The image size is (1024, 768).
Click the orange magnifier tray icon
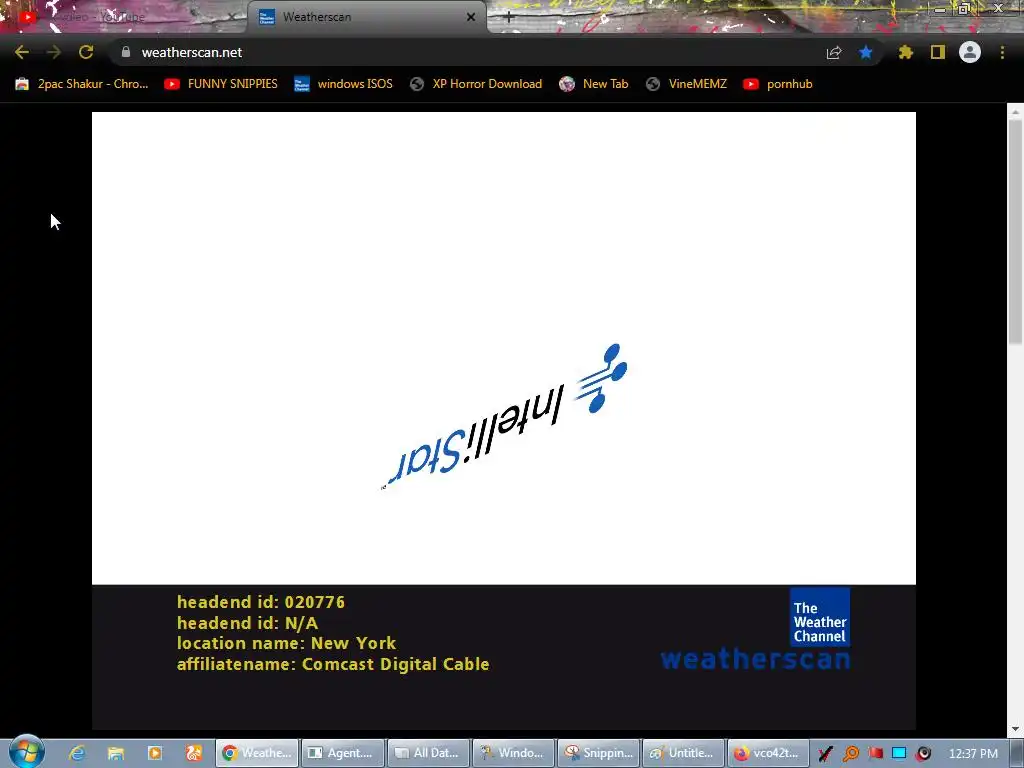[851, 754]
